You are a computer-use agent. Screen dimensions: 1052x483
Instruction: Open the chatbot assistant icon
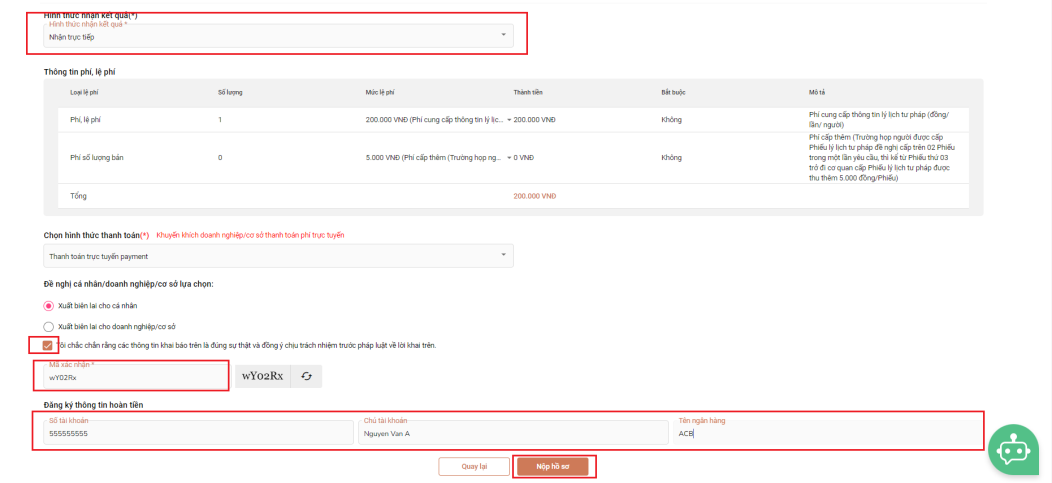1013,450
